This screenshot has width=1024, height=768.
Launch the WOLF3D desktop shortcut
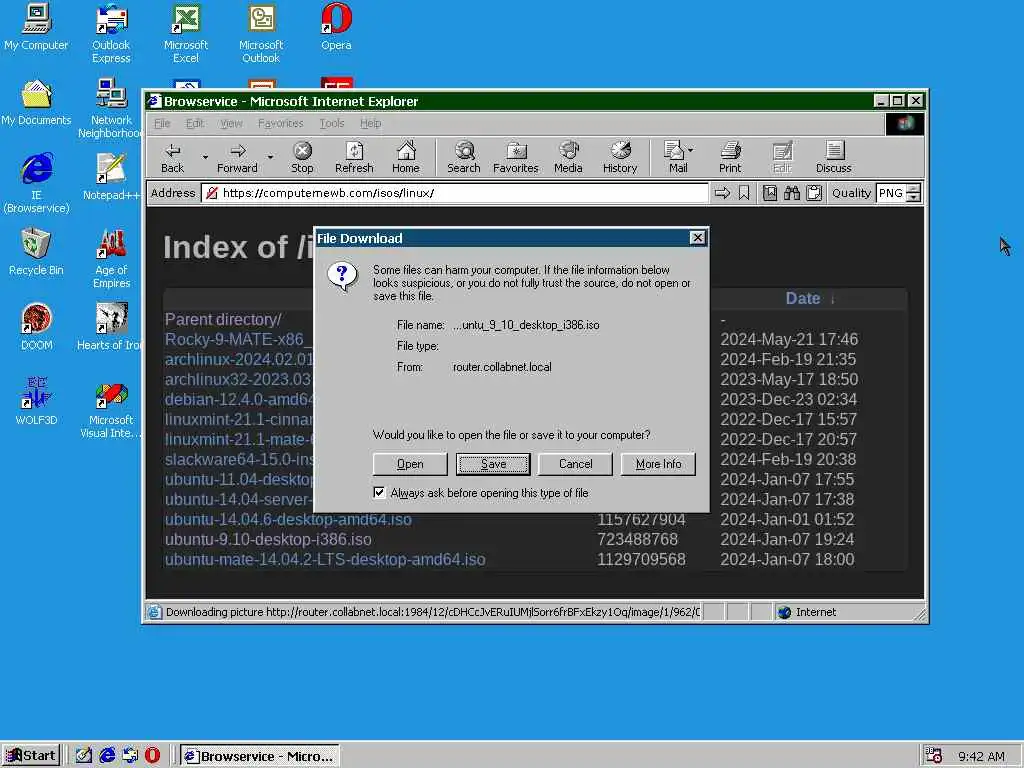36,402
